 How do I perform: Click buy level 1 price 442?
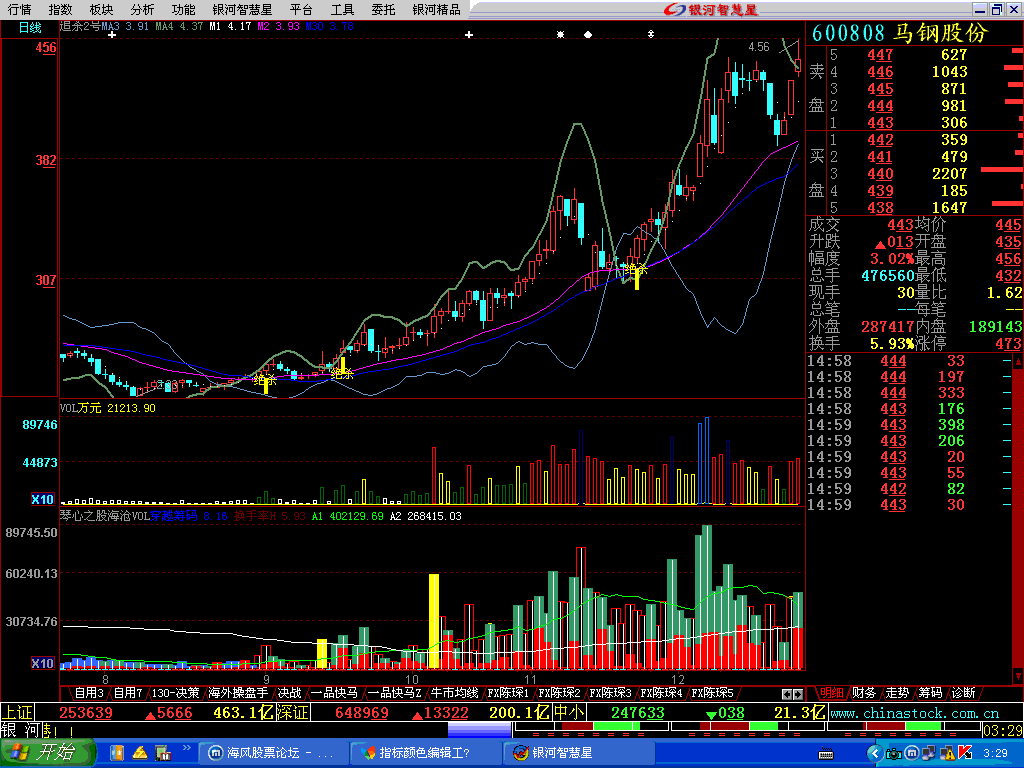click(x=880, y=140)
